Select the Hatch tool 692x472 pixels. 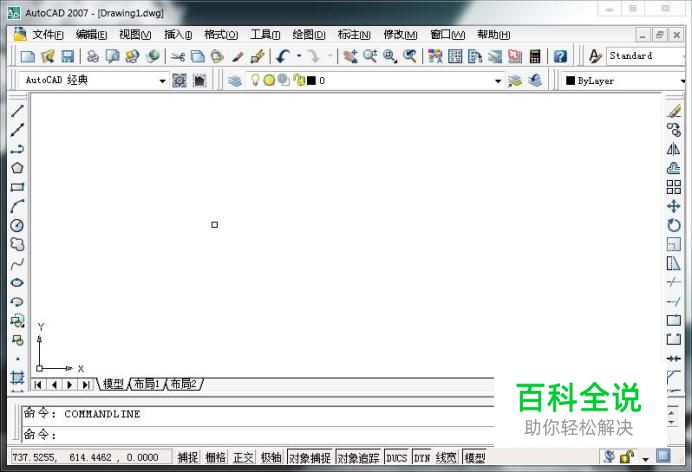pyautogui.click(x=17, y=378)
